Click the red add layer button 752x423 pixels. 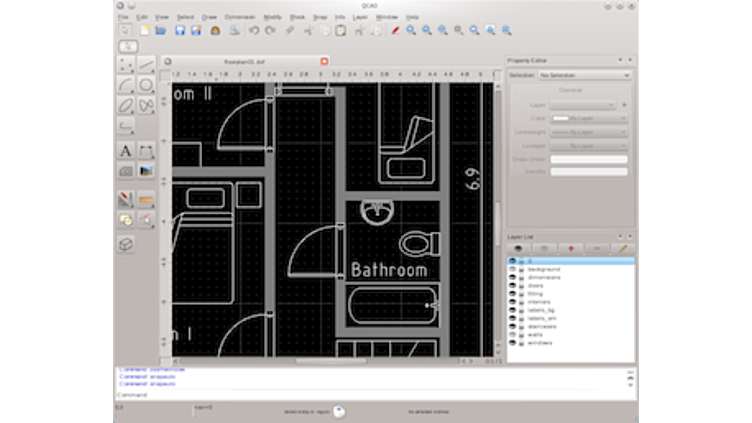point(571,247)
